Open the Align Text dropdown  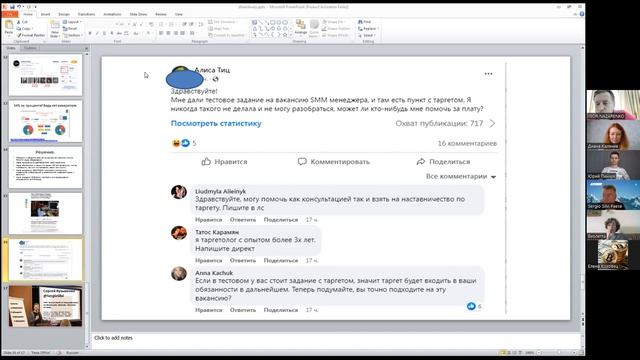[x=219, y=29]
